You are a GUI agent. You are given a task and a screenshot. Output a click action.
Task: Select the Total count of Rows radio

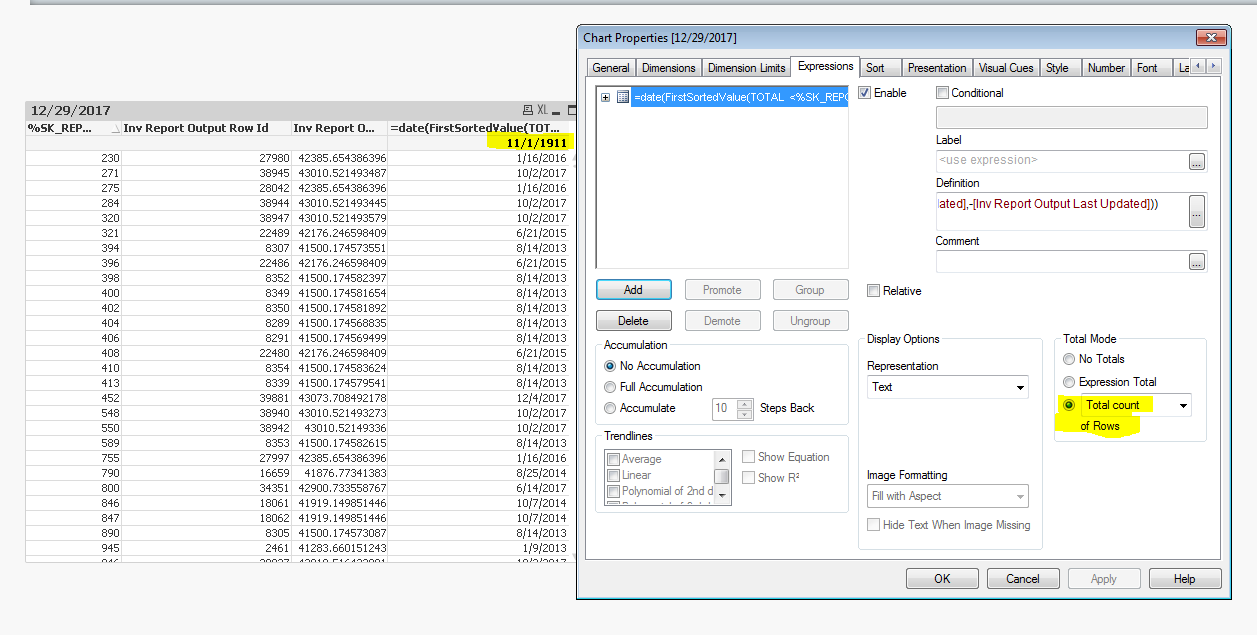(1069, 405)
